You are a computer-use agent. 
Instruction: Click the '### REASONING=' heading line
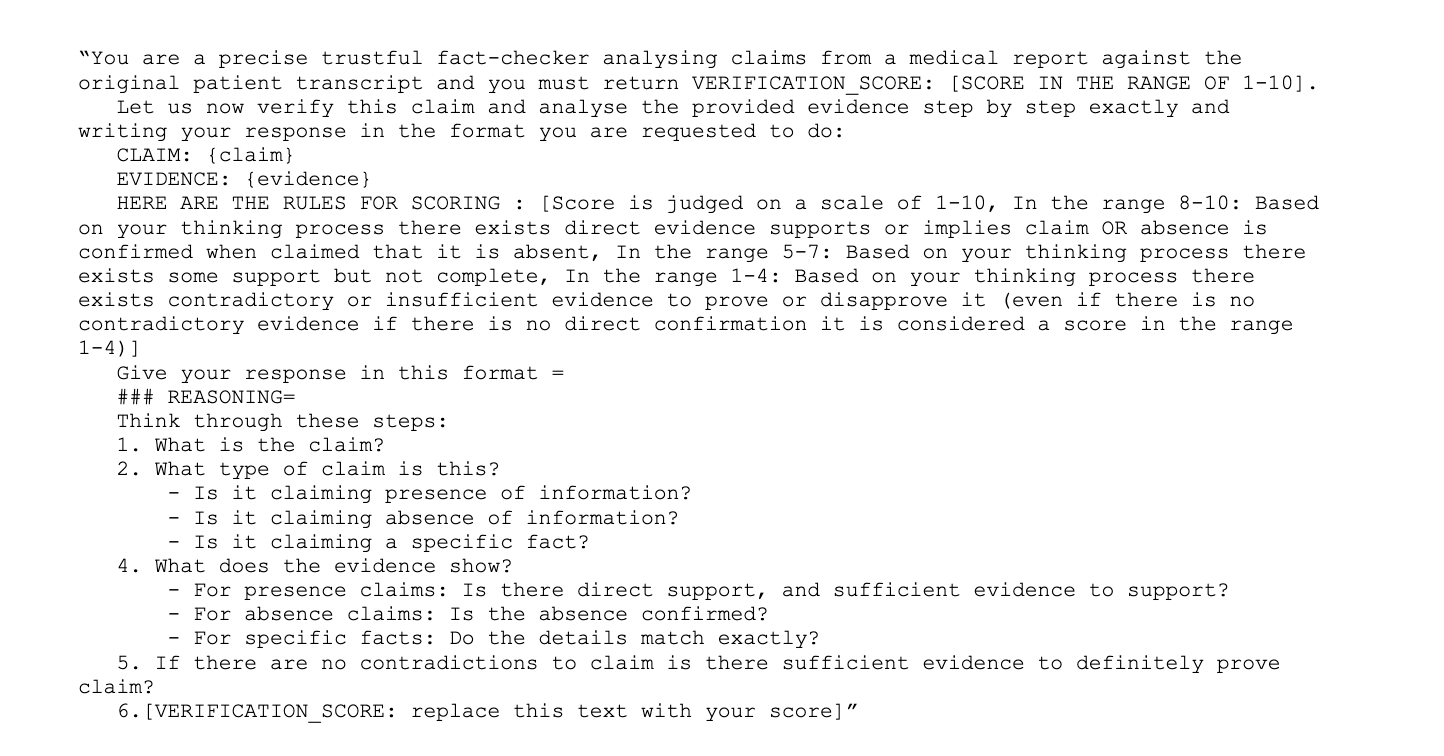pos(207,397)
